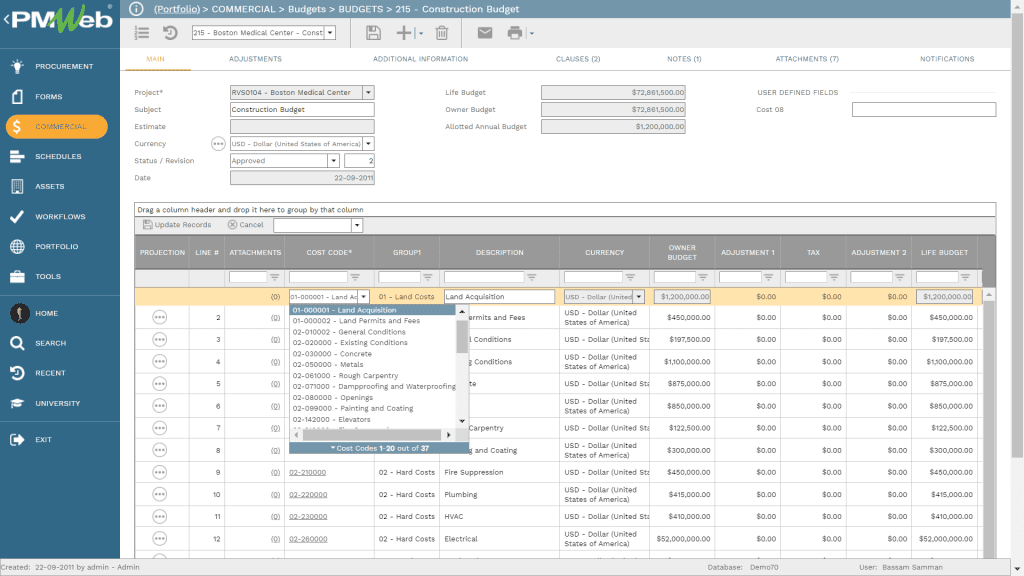Save the budget record with the disk icon

[373, 33]
